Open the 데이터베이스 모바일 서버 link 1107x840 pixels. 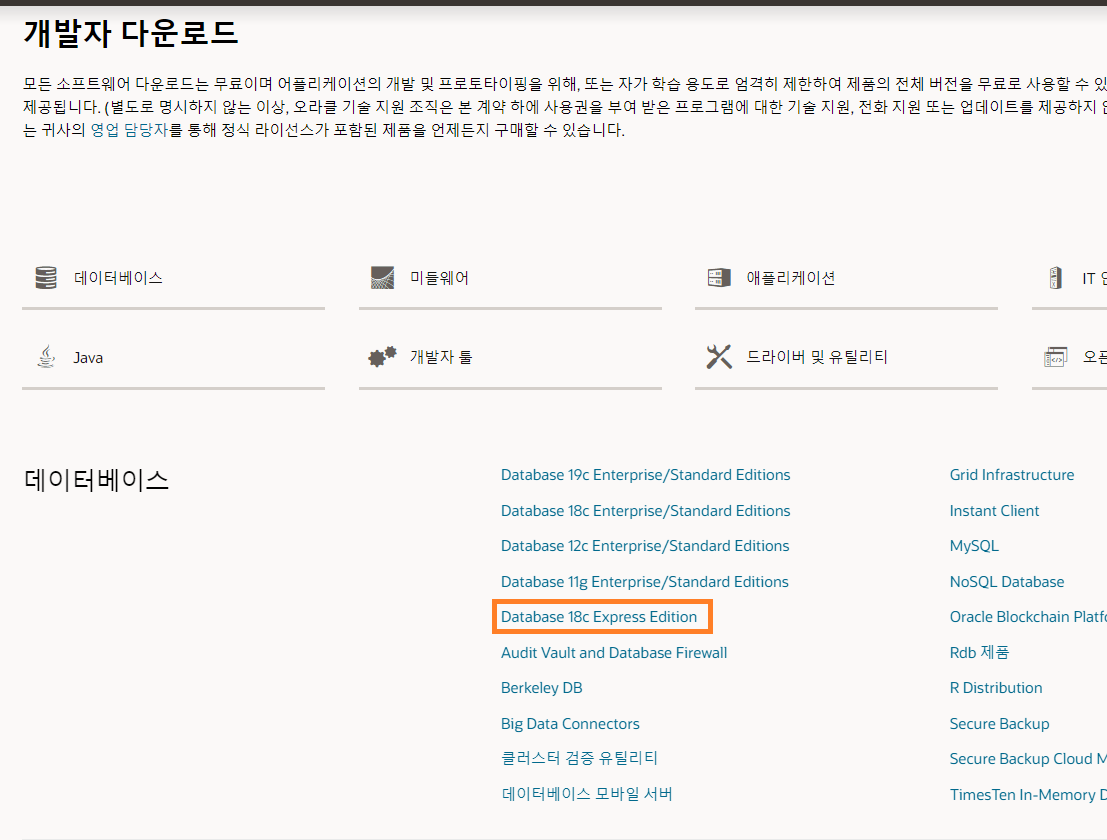587,794
